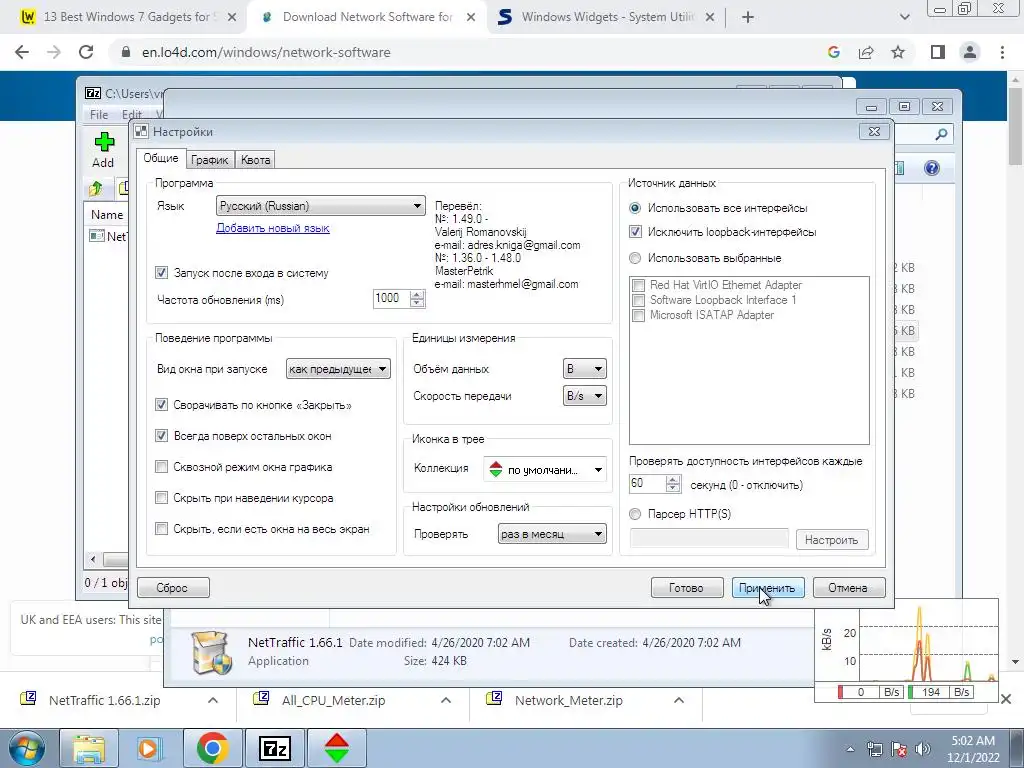Open 'Объём данных' units dropdown
Image resolution: width=1024 pixels, height=768 pixels.
tap(584, 369)
